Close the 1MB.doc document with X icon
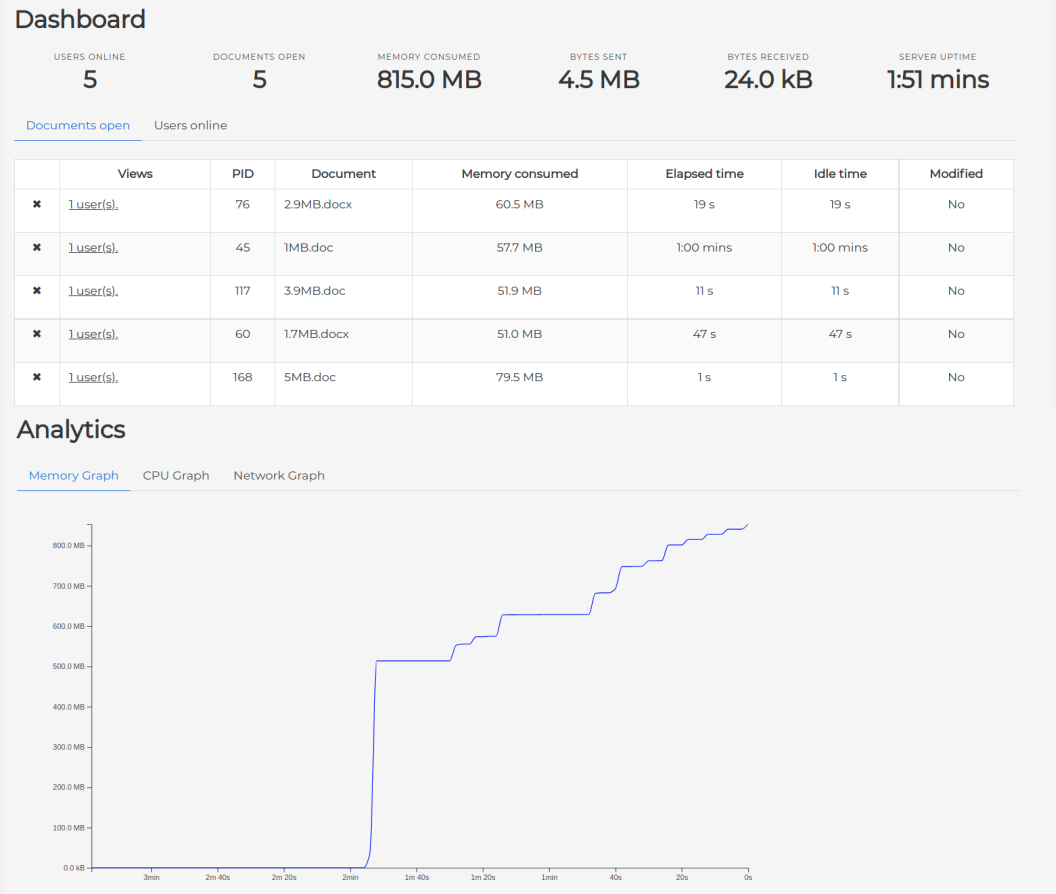The height and width of the screenshot is (894, 1056). click(37, 247)
